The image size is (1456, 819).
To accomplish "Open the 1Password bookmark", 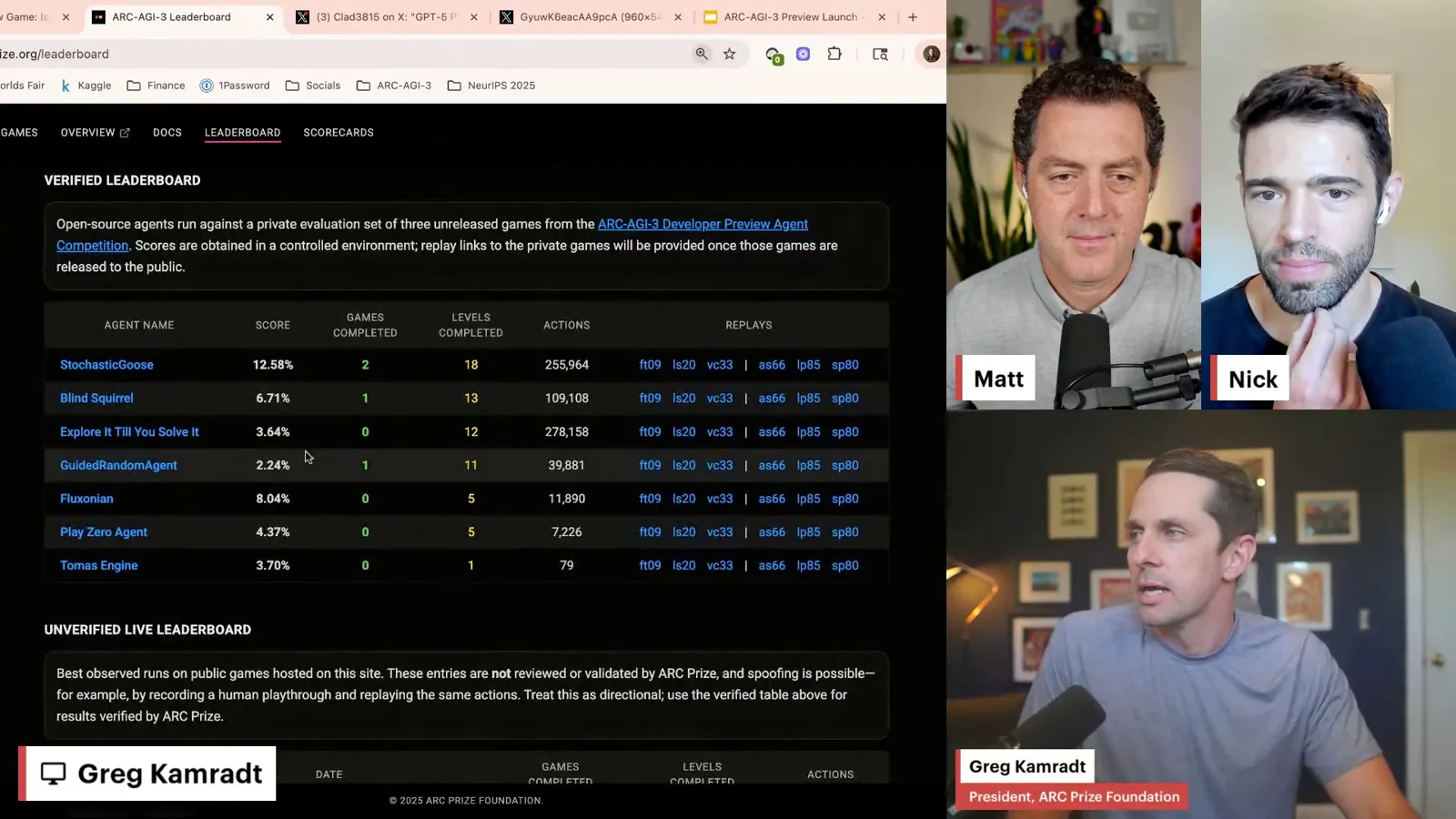I will coord(235,86).
